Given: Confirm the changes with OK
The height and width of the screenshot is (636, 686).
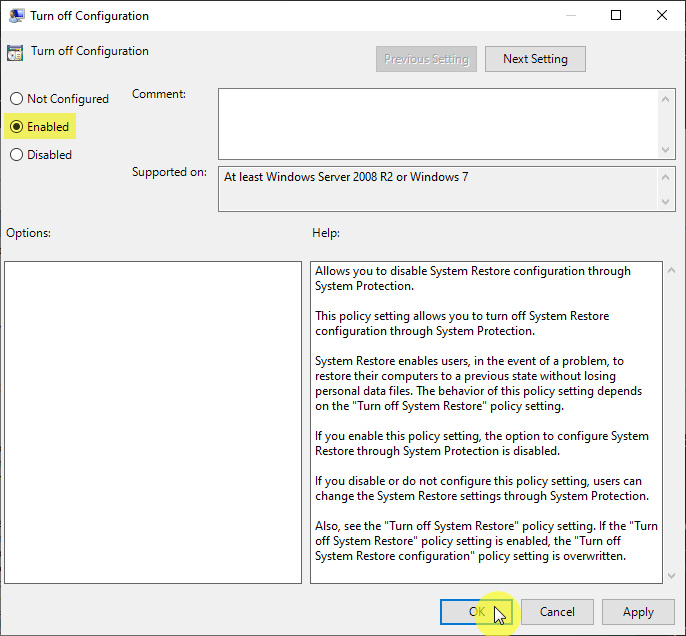Looking at the screenshot, I should (x=477, y=612).
